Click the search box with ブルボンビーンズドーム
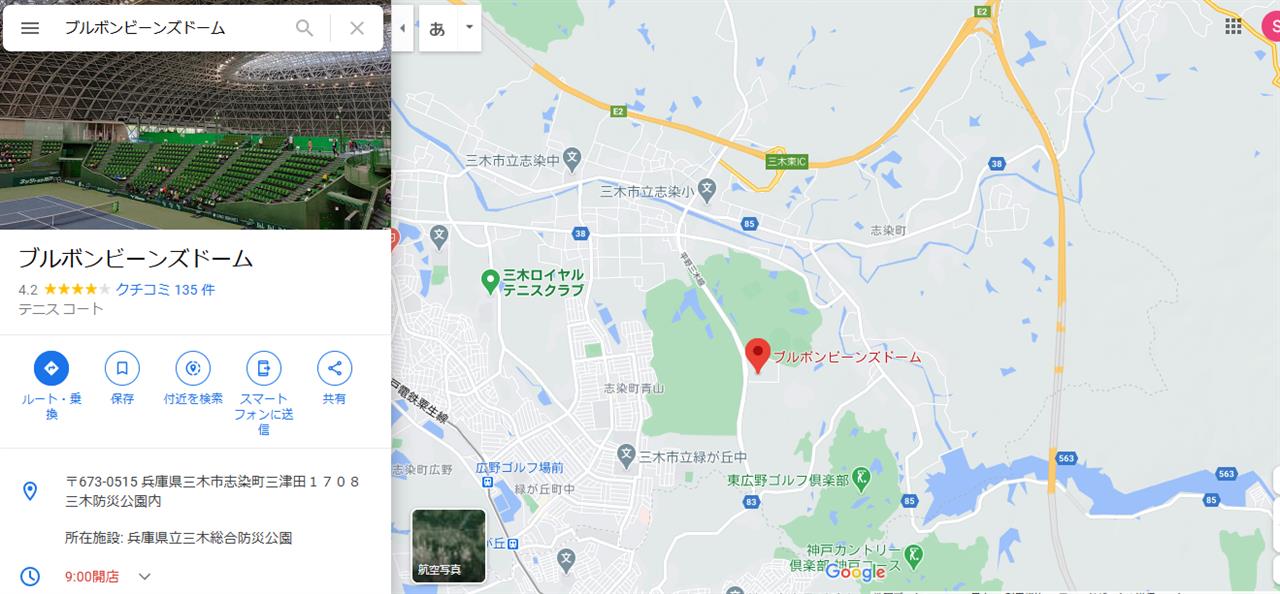 [x=175, y=28]
